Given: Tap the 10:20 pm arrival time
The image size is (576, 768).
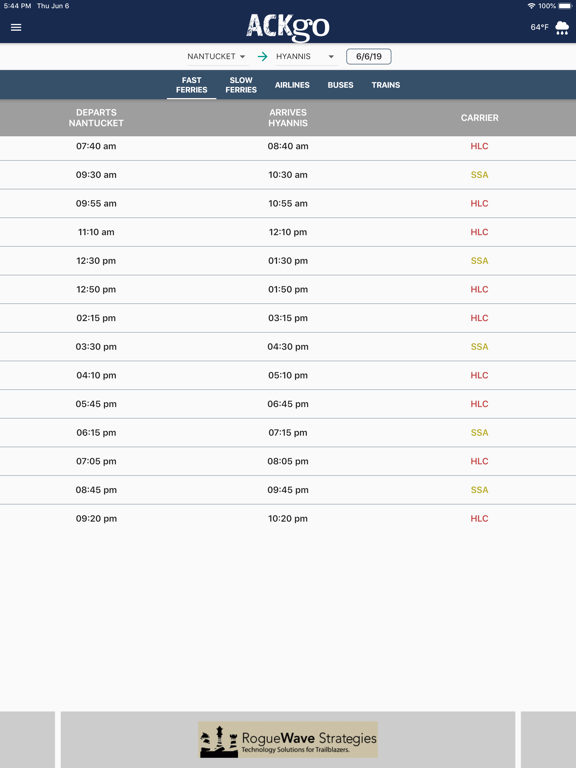Looking at the screenshot, I should click(x=288, y=519).
